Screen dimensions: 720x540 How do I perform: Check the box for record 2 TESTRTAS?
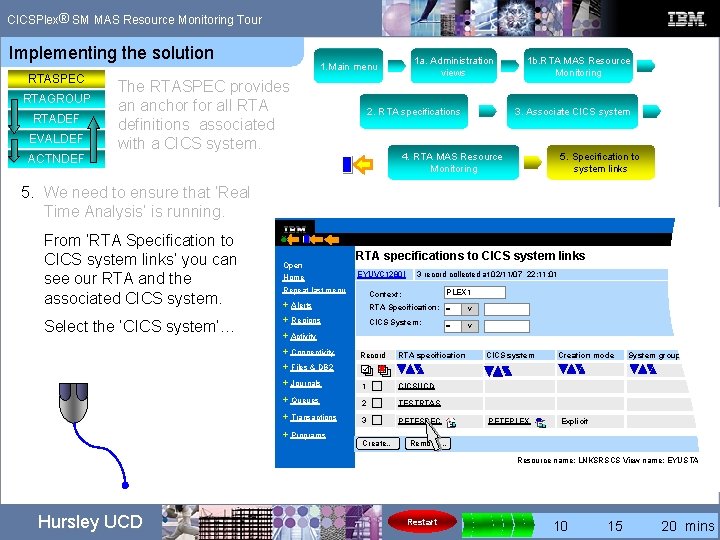(x=377, y=403)
